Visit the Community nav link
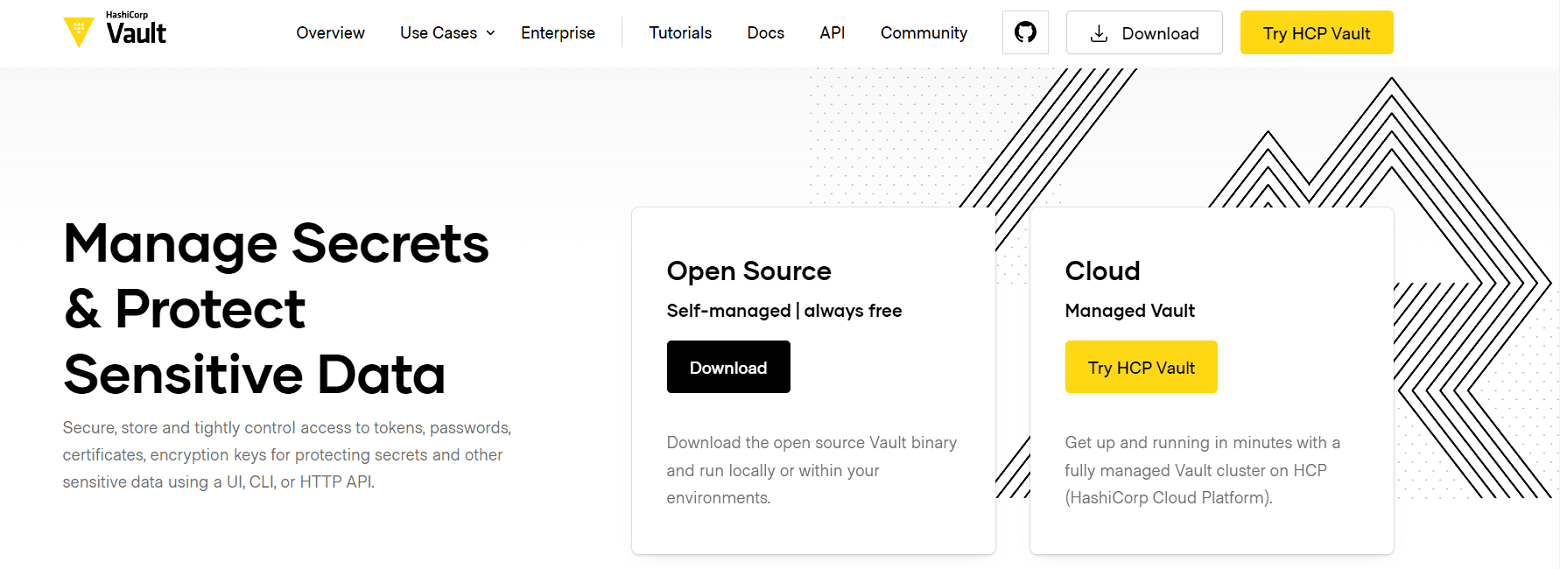This screenshot has height=569, width=1560. pos(923,33)
